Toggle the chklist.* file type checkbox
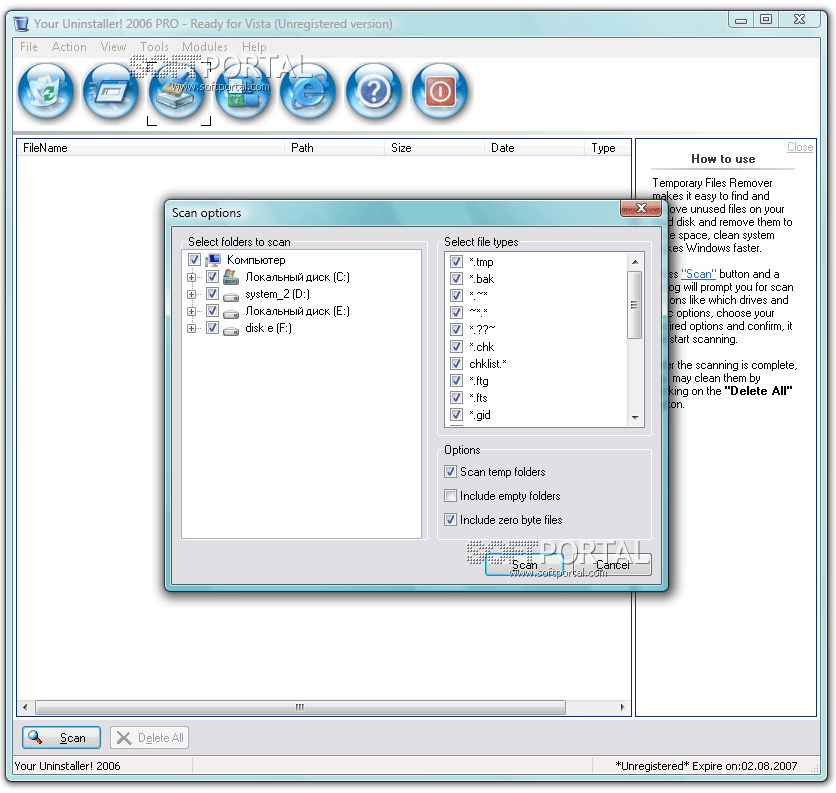Viewport: 836px width, 793px height. tap(456, 364)
